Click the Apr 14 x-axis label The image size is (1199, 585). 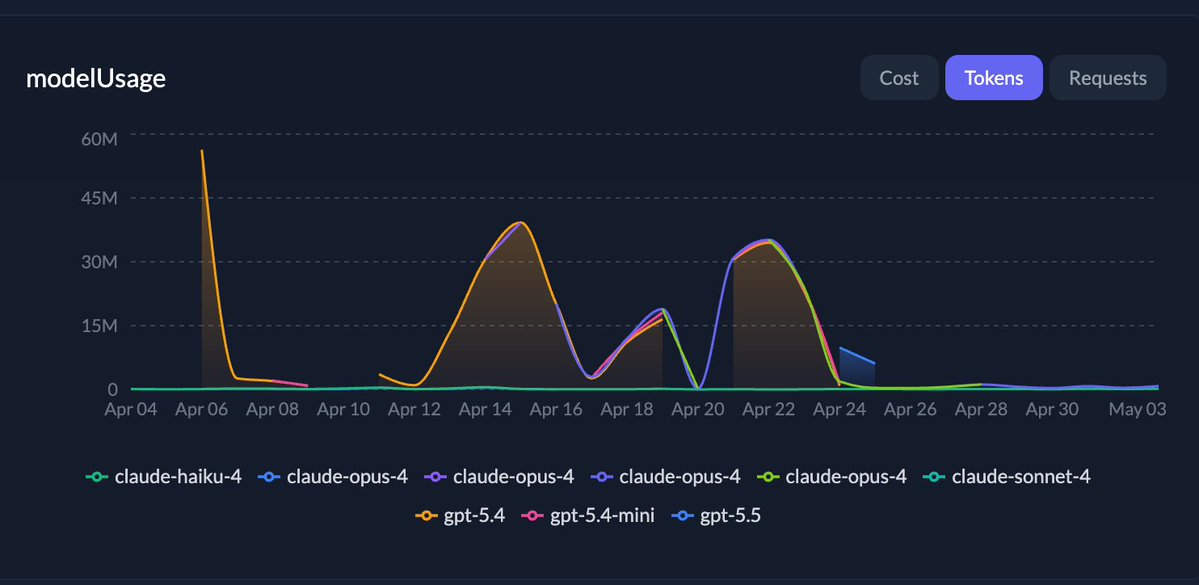click(x=486, y=410)
